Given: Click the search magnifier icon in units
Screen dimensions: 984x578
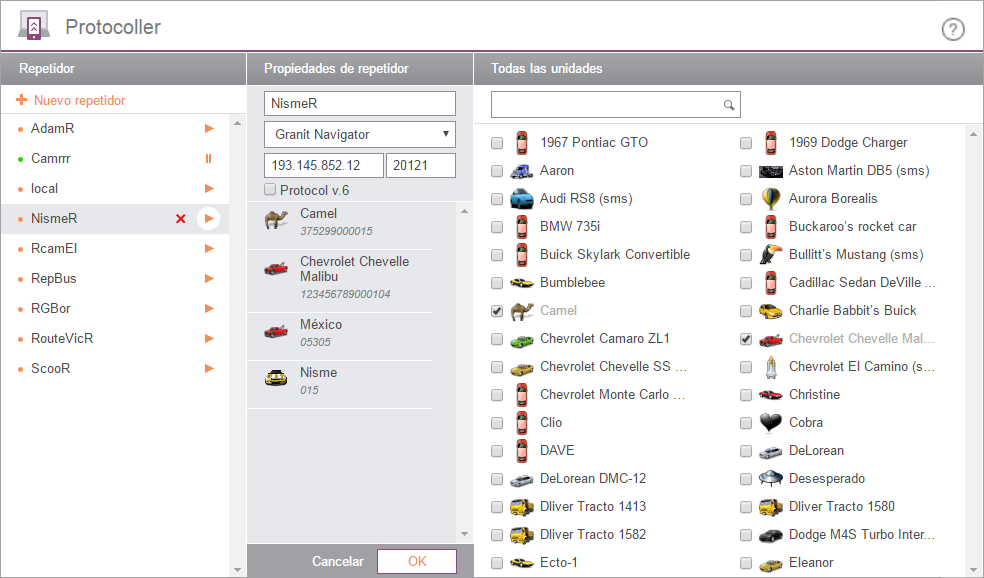Looking at the screenshot, I should (729, 105).
